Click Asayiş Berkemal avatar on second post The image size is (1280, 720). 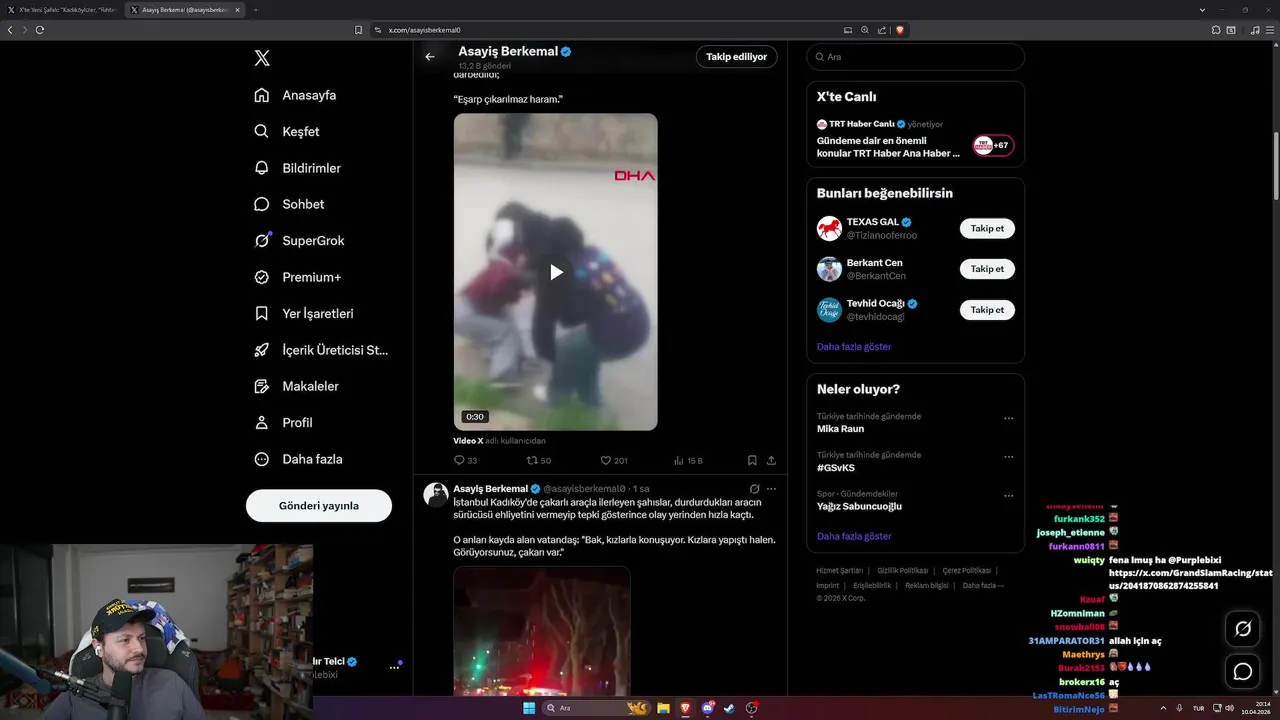tap(435, 494)
